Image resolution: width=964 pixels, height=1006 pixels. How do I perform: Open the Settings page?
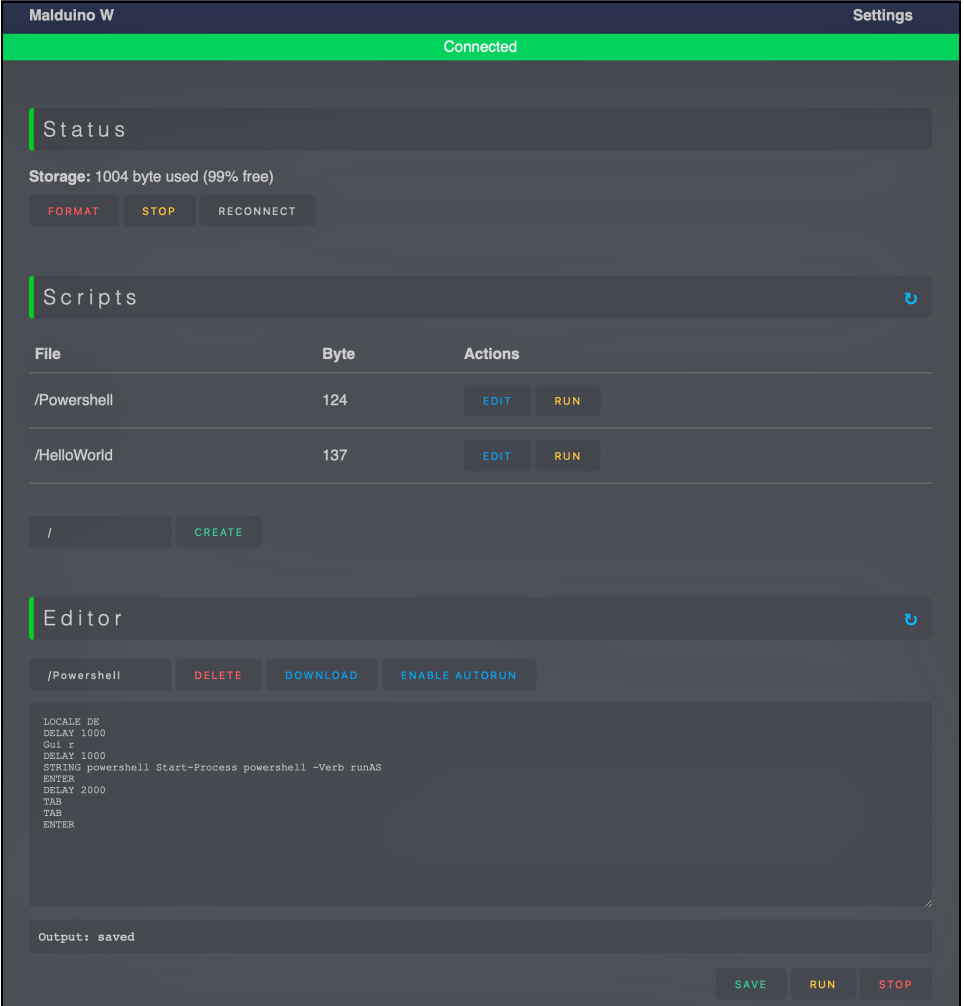(x=882, y=15)
